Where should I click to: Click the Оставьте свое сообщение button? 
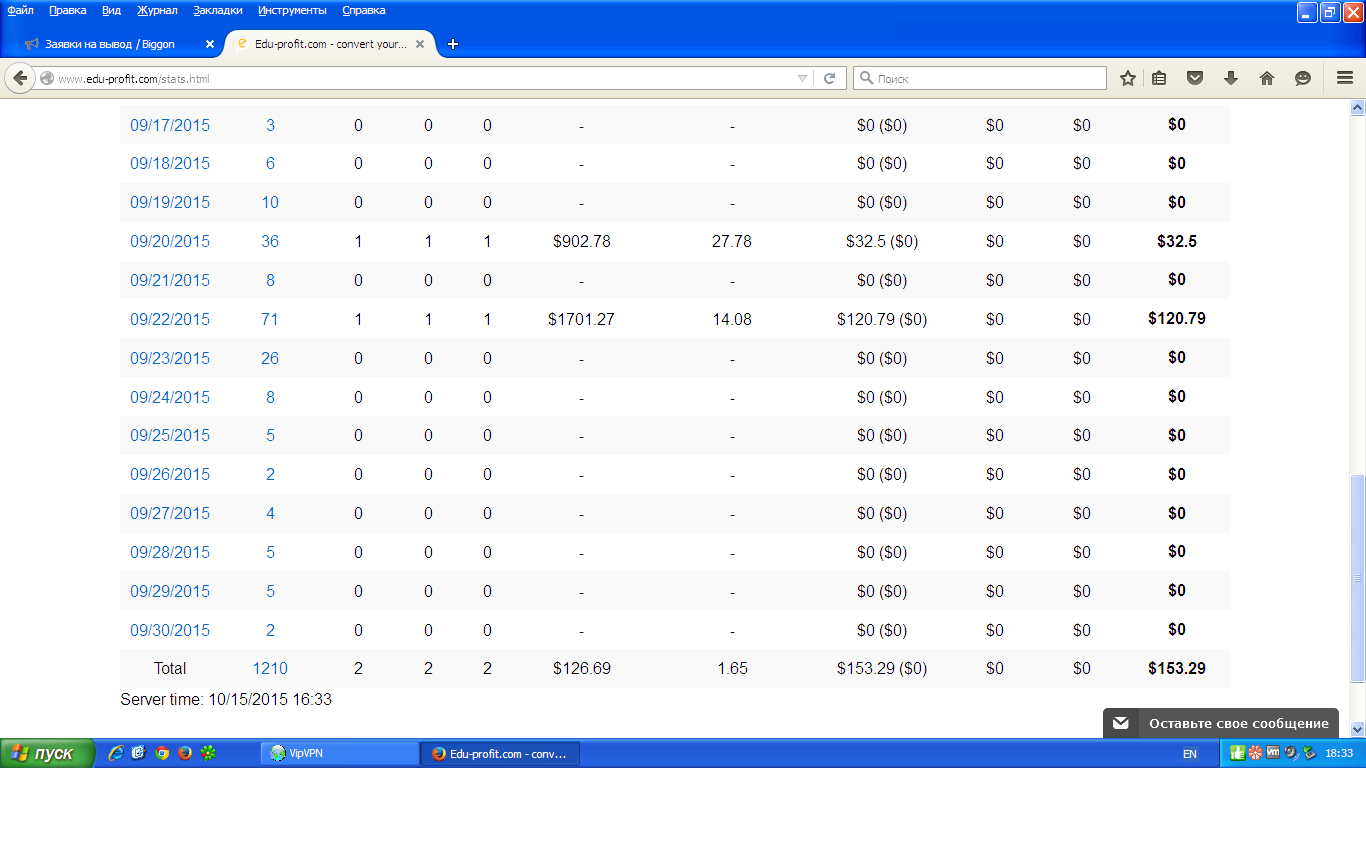click(x=1221, y=723)
